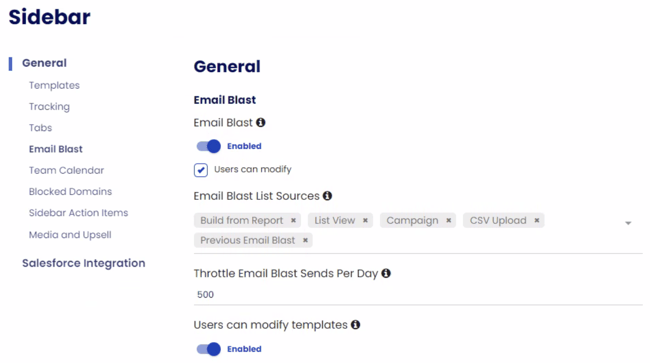
Task: Open the Templates sidebar section
Action: [54, 85]
